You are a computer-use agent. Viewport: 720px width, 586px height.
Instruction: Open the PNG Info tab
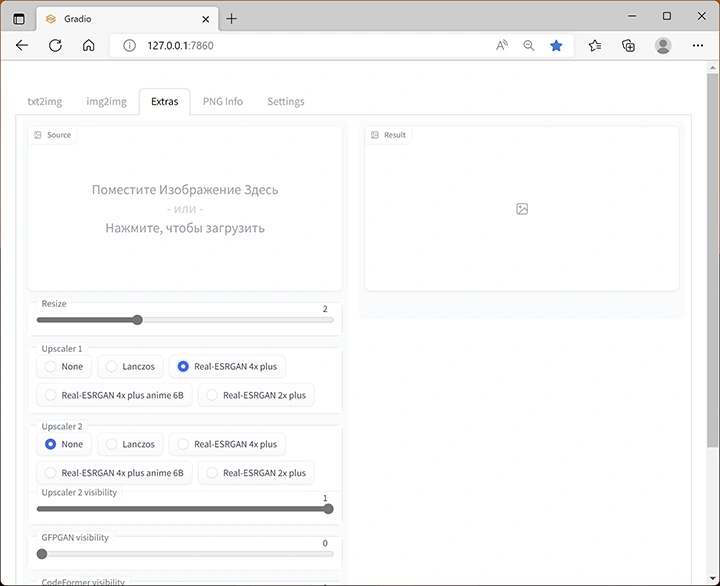point(223,101)
